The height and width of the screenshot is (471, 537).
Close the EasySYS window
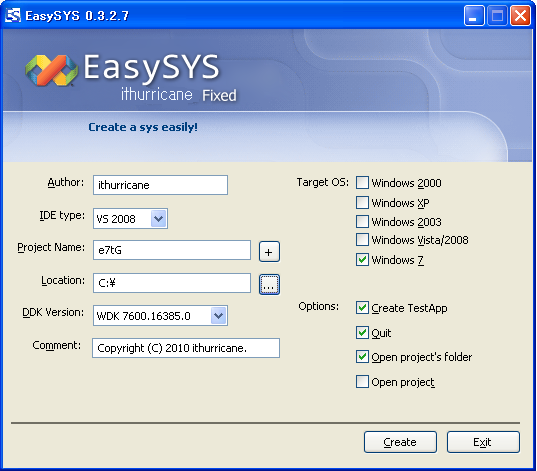tap(520, 16)
